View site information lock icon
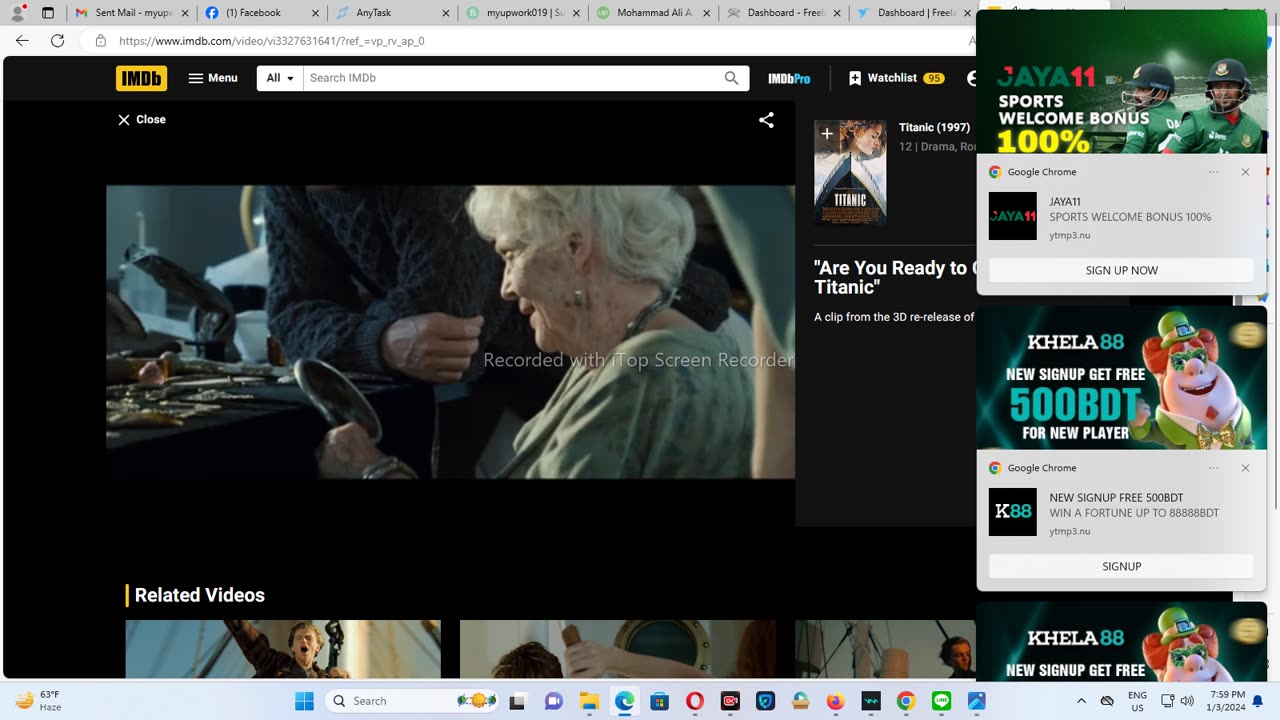This screenshot has width=1280, height=720. tap(100, 41)
